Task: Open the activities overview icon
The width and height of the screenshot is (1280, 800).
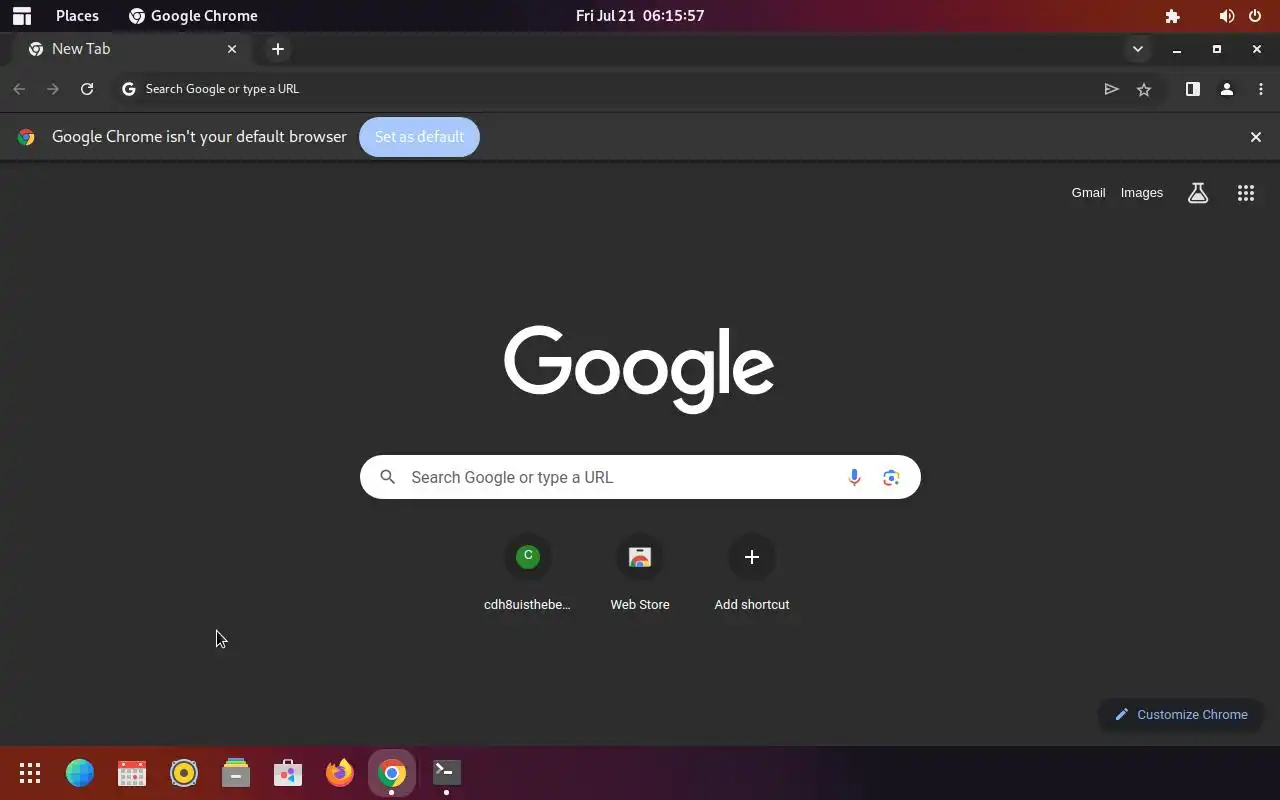Action: click(22, 16)
